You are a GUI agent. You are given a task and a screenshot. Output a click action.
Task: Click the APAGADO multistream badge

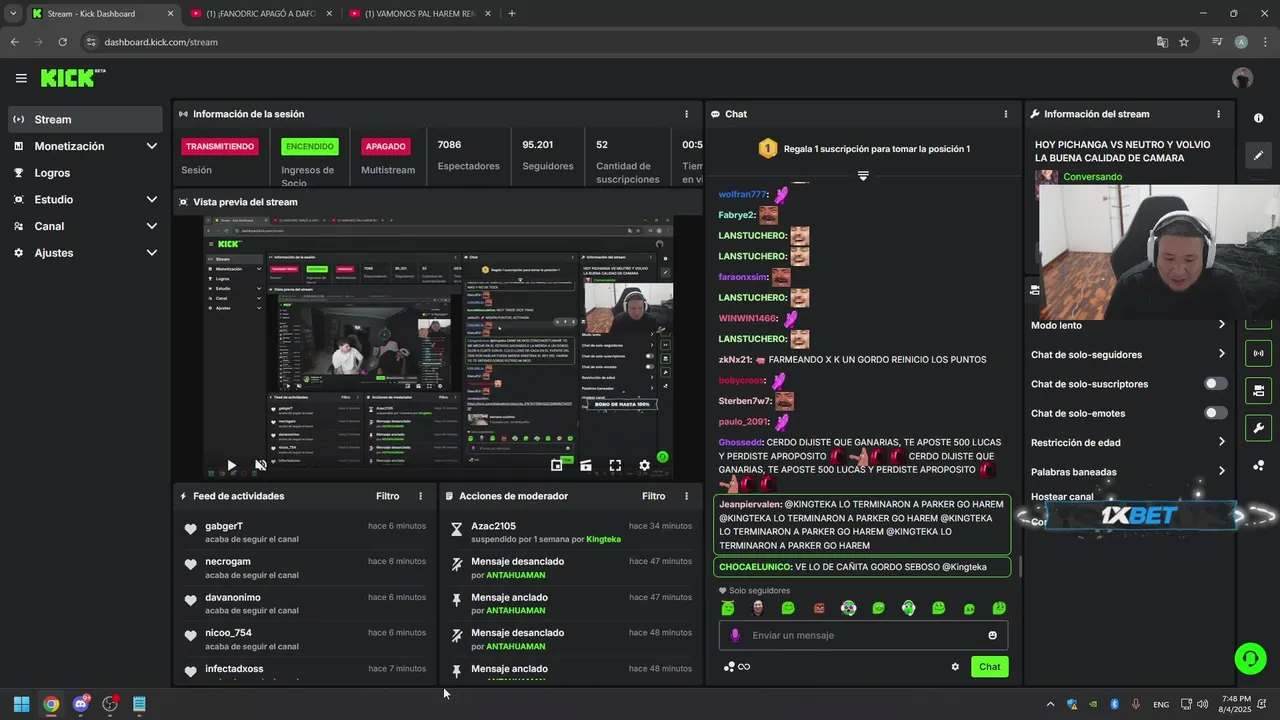point(385,146)
